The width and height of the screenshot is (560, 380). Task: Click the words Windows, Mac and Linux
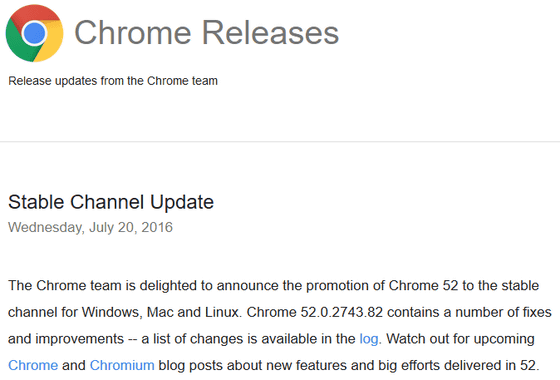tap(162, 312)
